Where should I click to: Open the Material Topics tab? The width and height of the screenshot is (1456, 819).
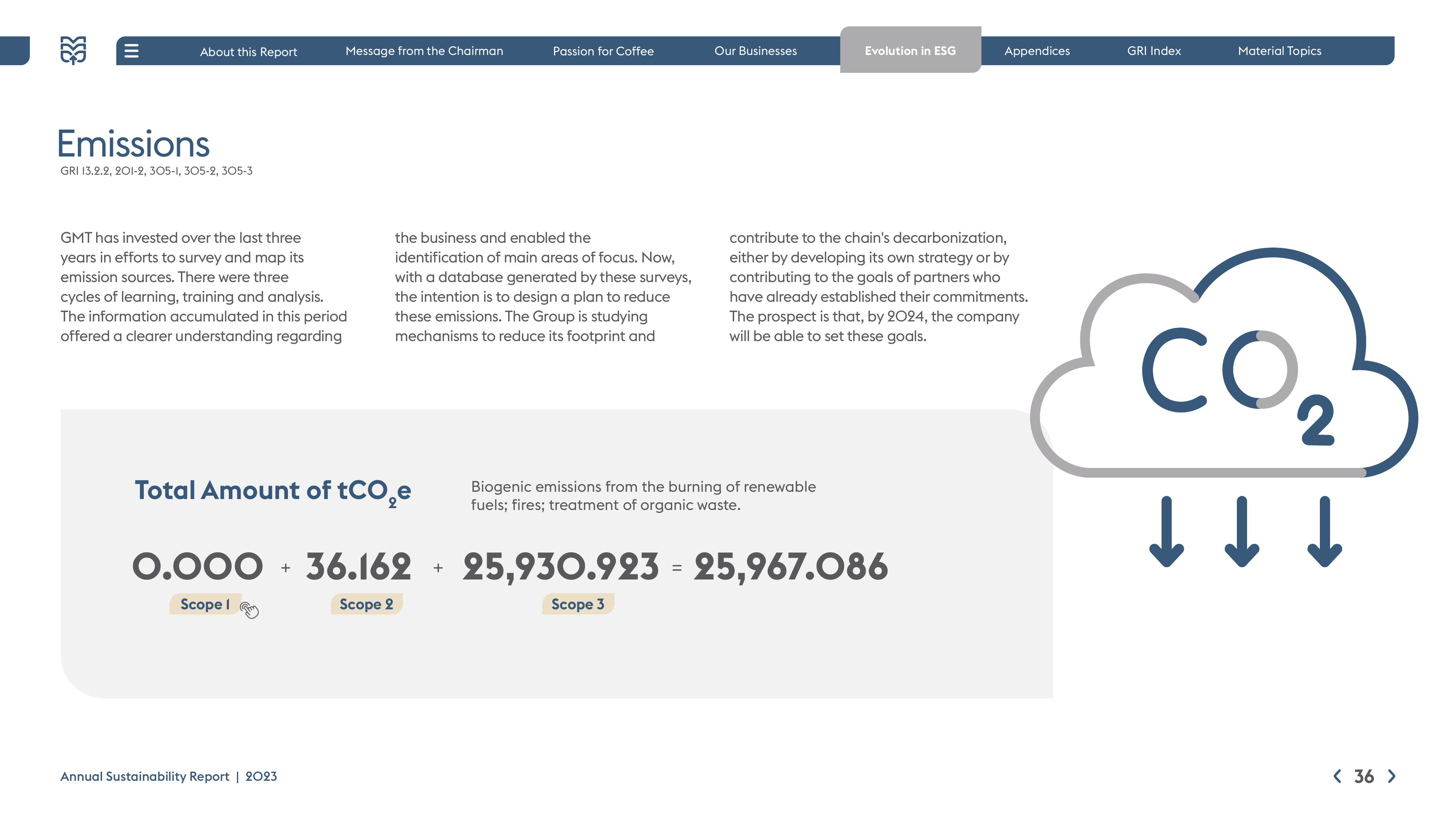[x=1279, y=51]
